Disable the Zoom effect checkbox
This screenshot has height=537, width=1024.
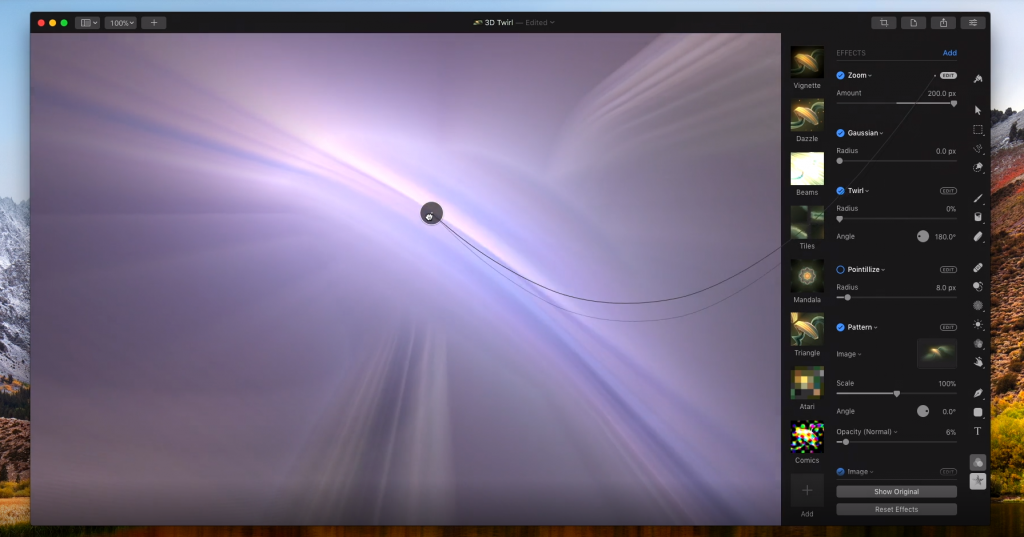[x=840, y=75]
